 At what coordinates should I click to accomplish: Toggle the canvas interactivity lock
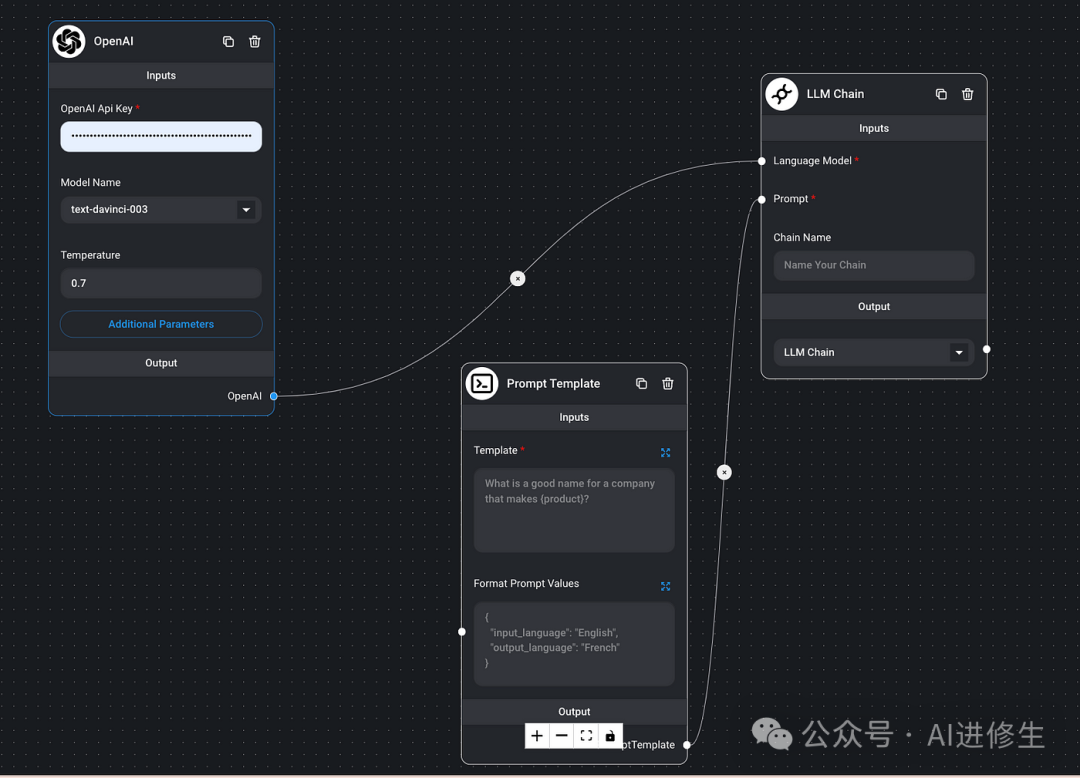click(610, 736)
